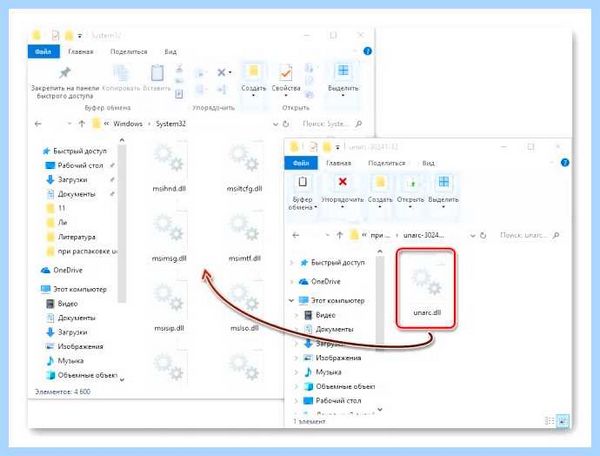Screen dimensions: 600x456
Task: Open Поделиться tab in System32 window
Action: [x=129, y=52]
